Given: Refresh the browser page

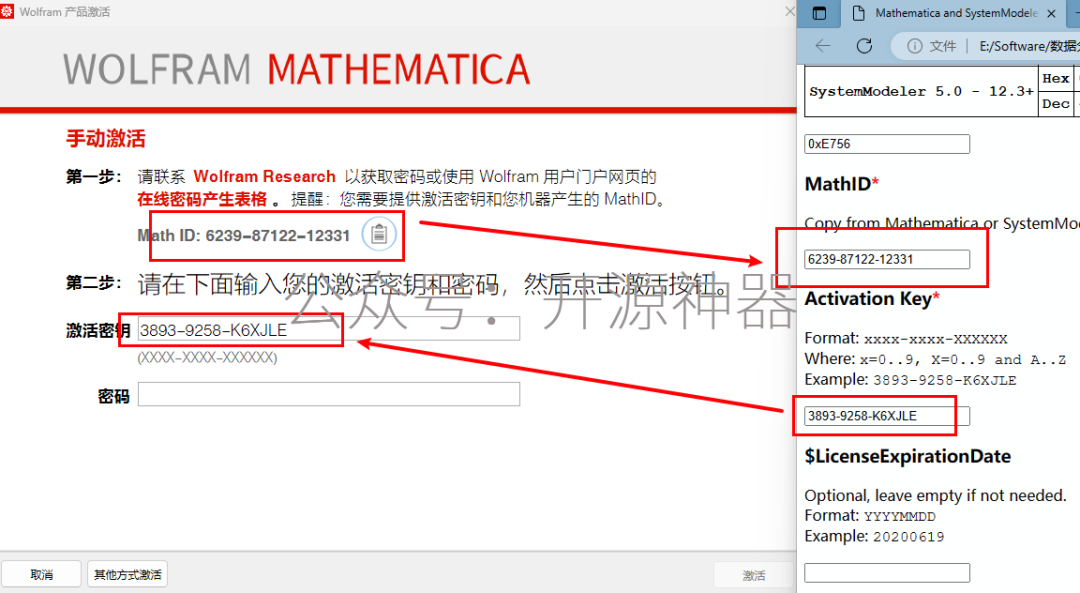Looking at the screenshot, I should point(864,46).
